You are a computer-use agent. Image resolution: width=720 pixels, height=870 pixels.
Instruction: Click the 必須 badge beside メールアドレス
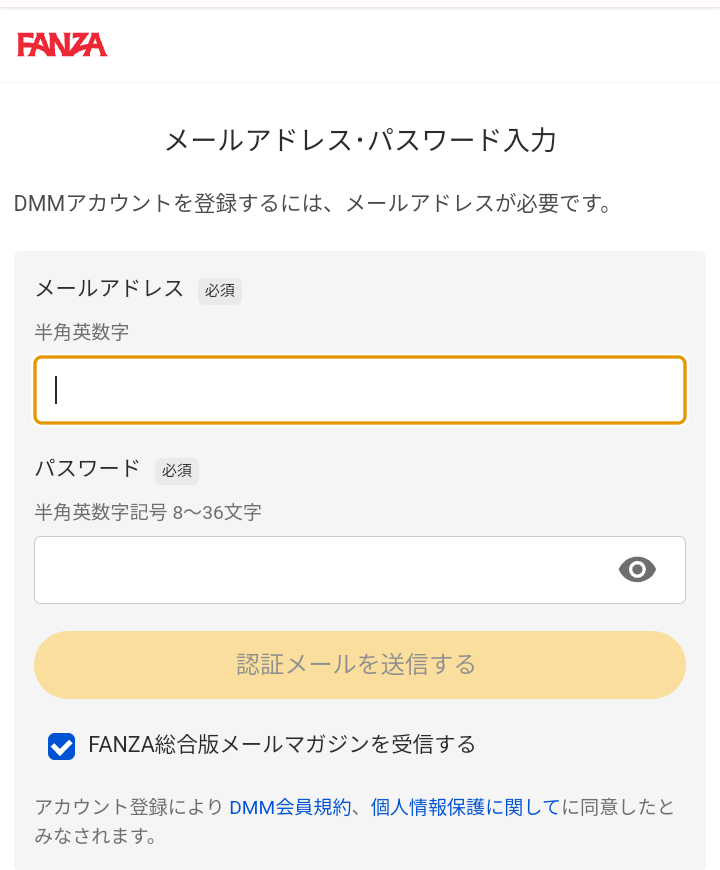pyautogui.click(x=220, y=291)
